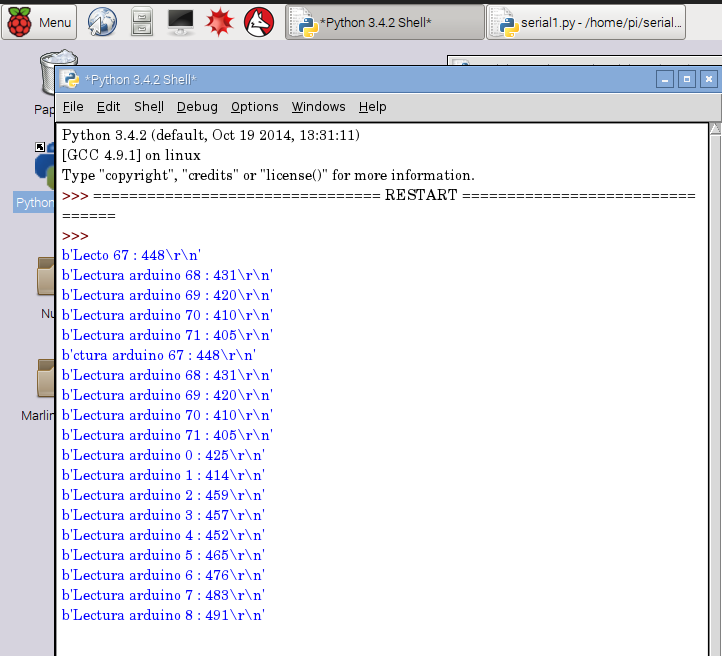This screenshot has width=722, height=656.
Task: Switch to Python 3.4.2 Shell taskbar entry
Action: (385, 22)
